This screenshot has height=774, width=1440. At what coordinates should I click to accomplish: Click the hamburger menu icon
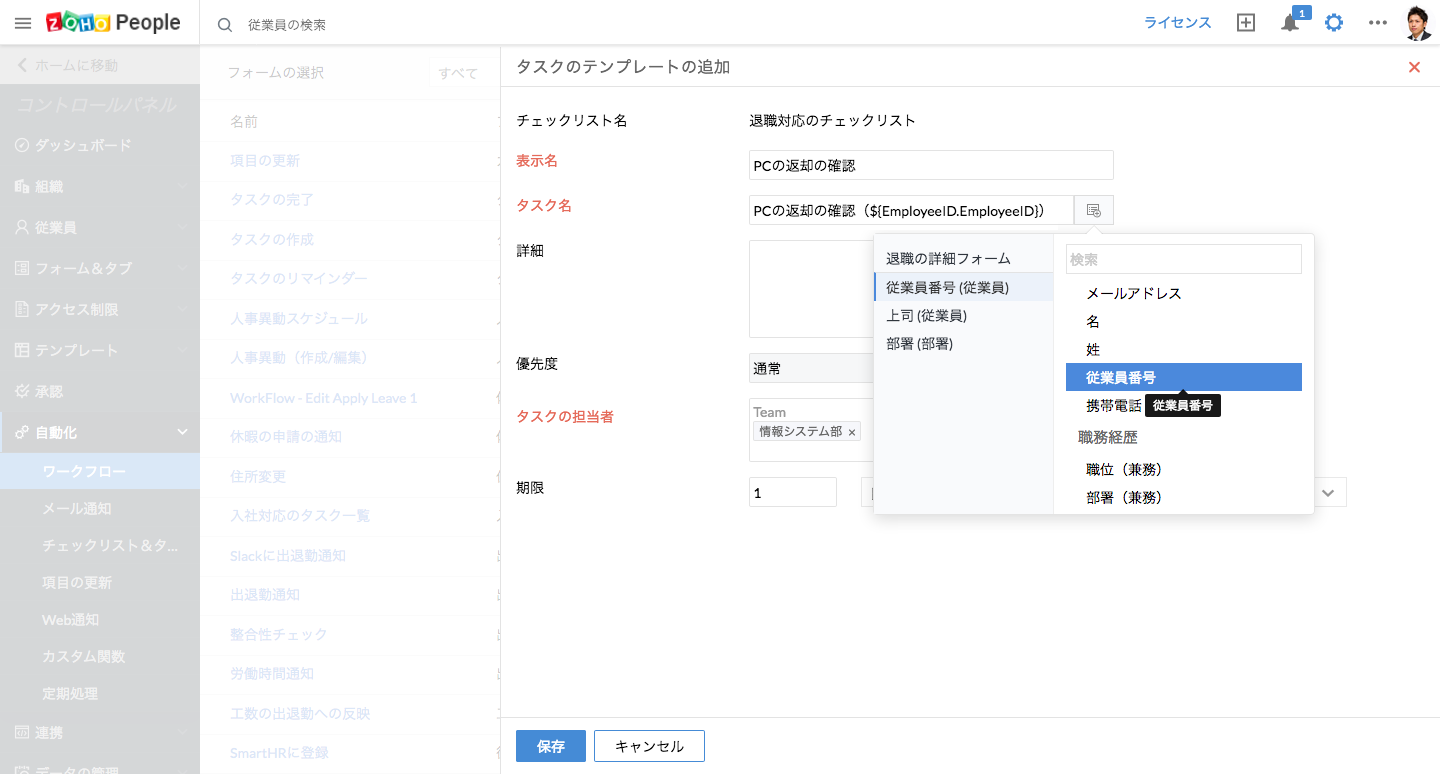[x=23, y=23]
